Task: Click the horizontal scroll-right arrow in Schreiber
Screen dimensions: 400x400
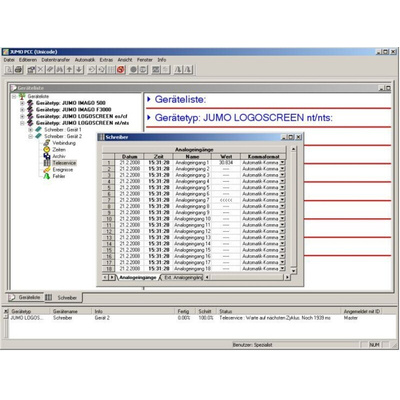Action: coord(287,277)
